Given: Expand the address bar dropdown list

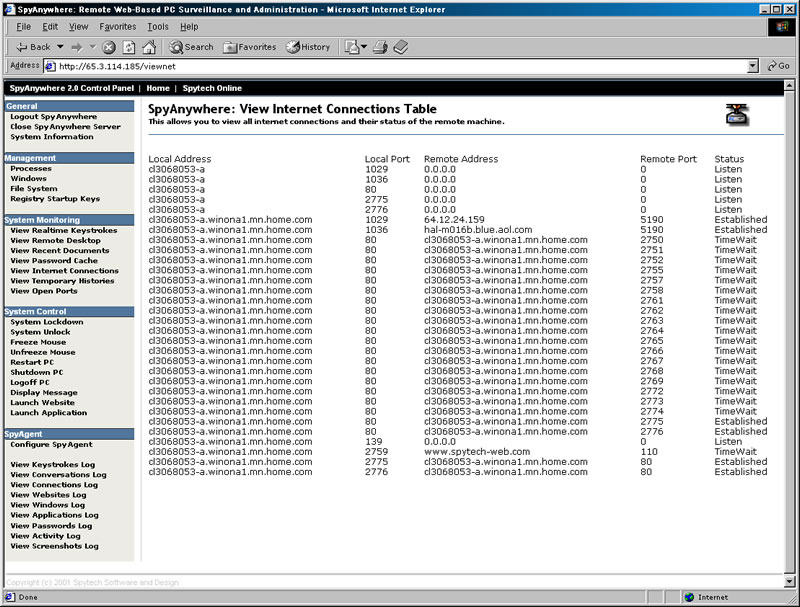Looking at the screenshot, I should (753, 66).
